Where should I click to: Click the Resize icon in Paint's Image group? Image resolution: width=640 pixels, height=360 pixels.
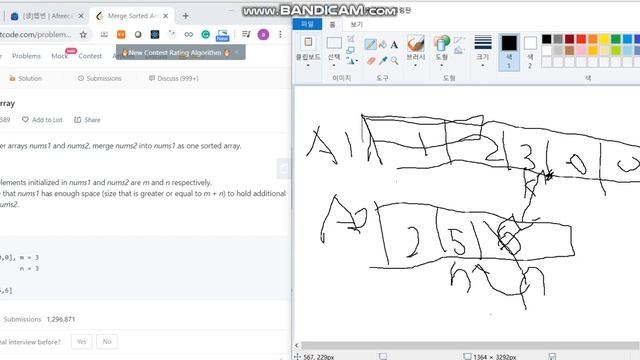click(x=351, y=50)
